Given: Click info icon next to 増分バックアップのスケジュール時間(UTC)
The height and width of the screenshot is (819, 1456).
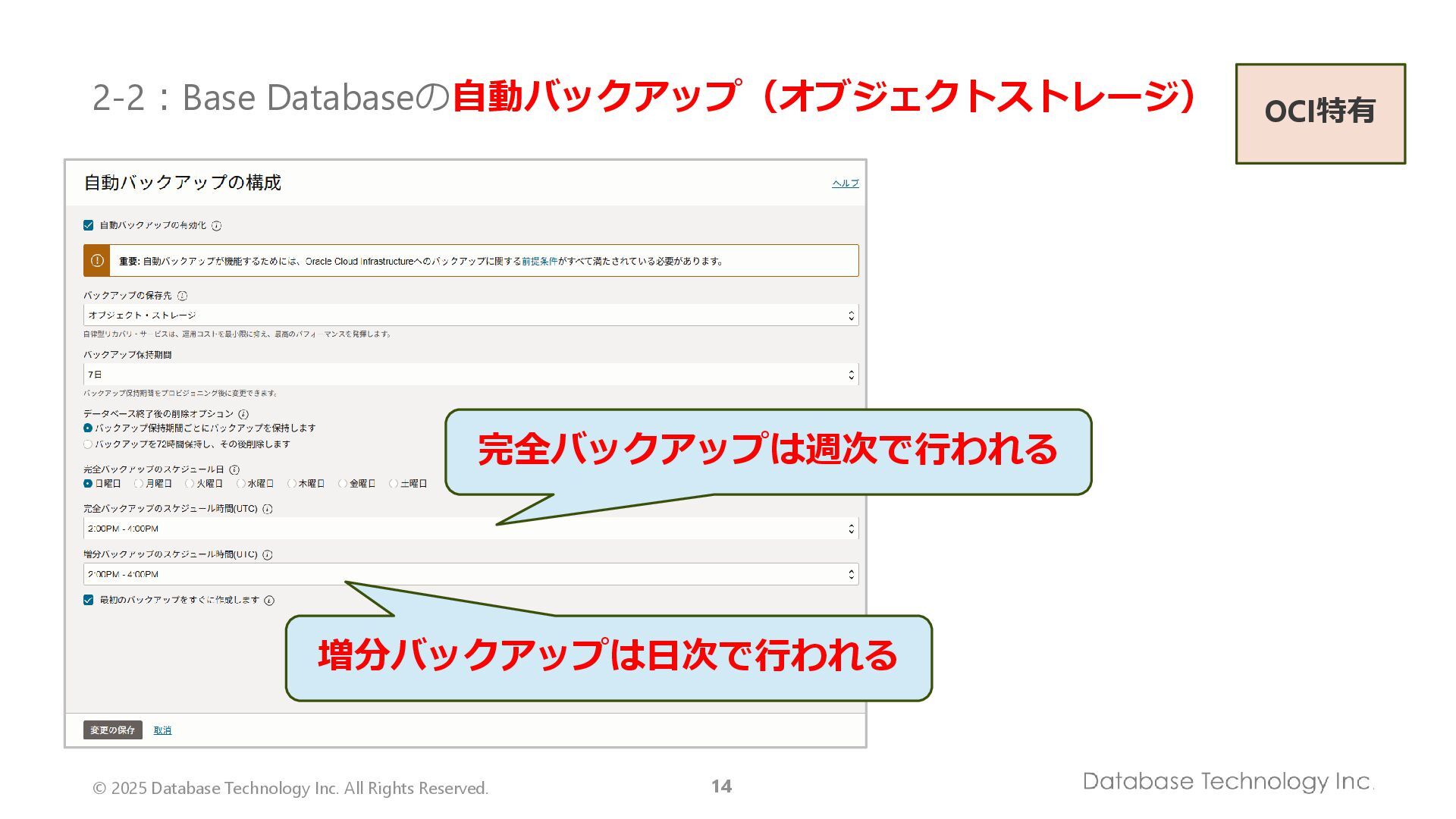Looking at the screenshot, I should [268, 555].
